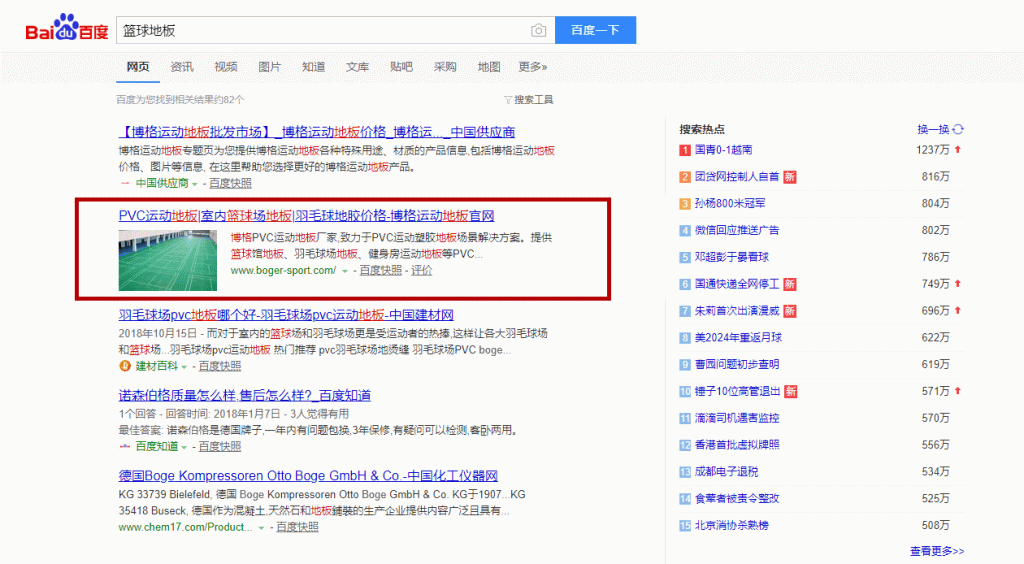Viewport: 1024px width, 564px height.
Task: Open camera image search icon
Action: click(x=538, y=31)
